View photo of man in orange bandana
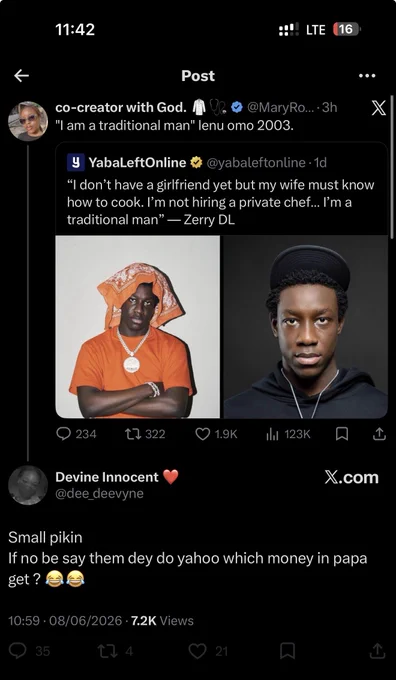This screenshot has height=680, width=396. [x=137, y=327]
